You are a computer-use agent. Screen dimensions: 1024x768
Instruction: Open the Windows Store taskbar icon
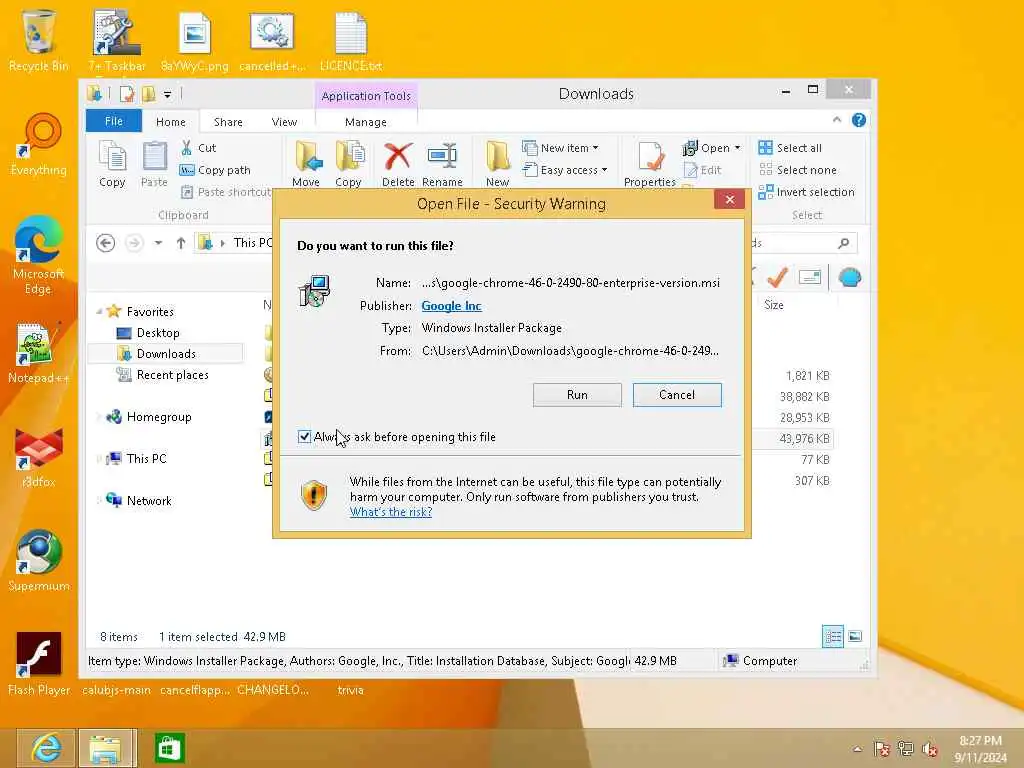click(169, 748)
